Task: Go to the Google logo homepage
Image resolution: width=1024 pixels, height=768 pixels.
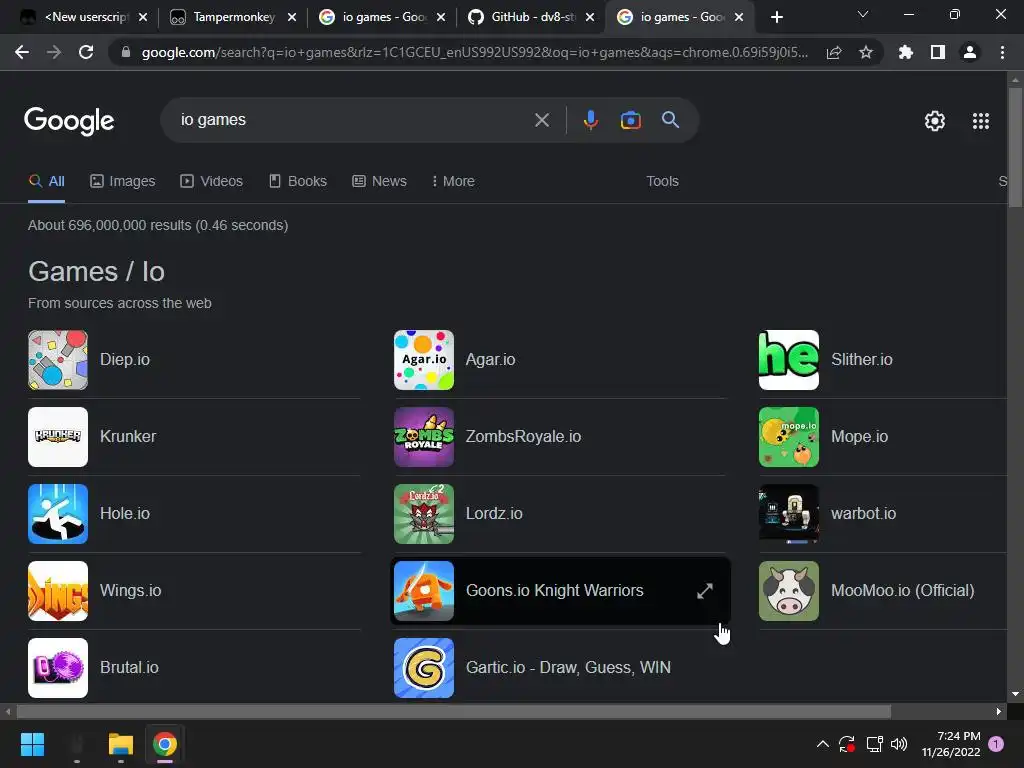Action: [x=69, y=121]
